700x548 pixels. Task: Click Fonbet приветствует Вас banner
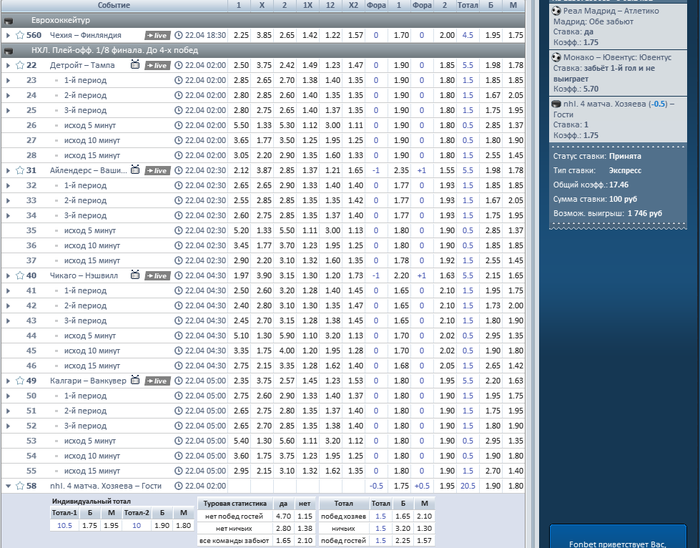(618, 537)
